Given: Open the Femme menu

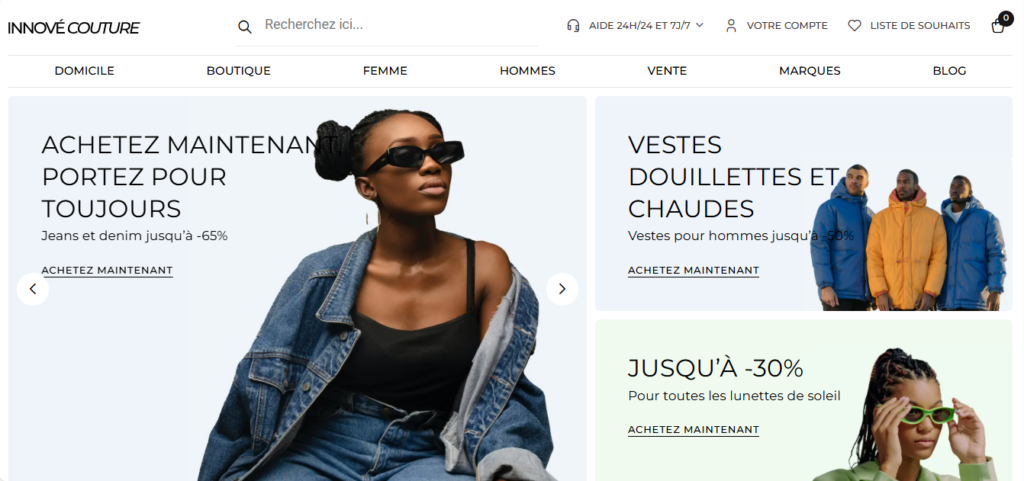Looking at the screenshot, I should point(385,71).
